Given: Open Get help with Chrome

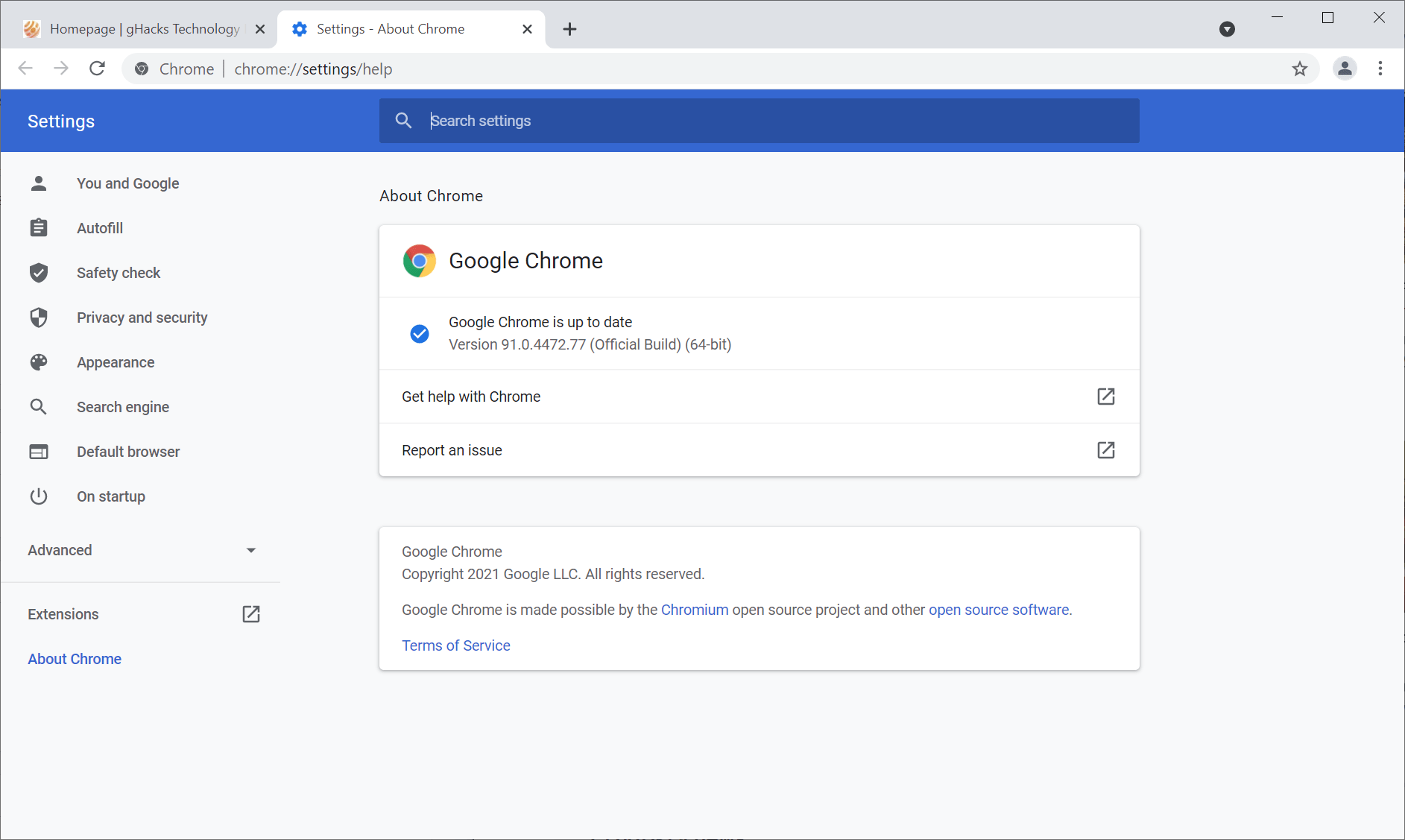Looking at the screenshot, I should point(759,397).
